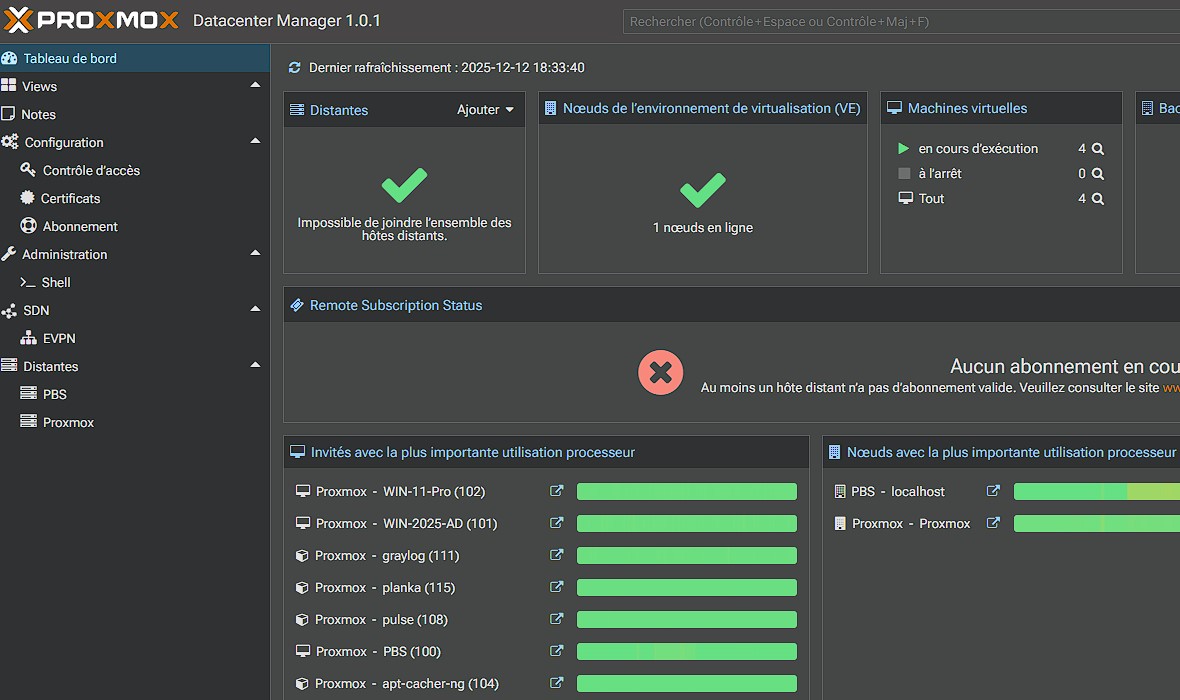The height and width of the screenshot is (700, 1180).
Task: Click the refresh icon next to Dernier rafraîchissement
Action: click(x=294, y=67)
